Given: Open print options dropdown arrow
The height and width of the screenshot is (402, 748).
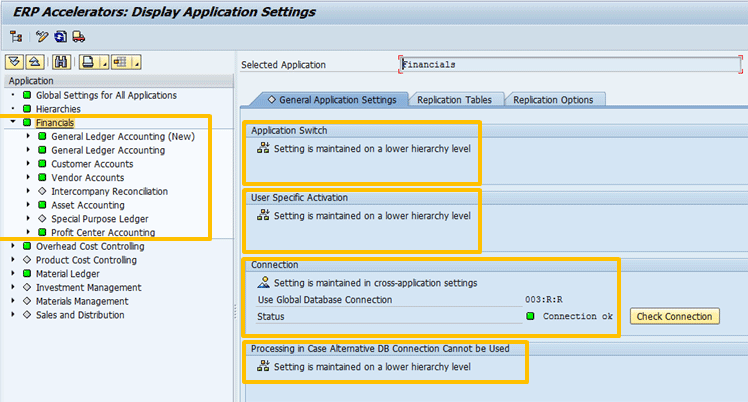Looking at the screenshot, I should coord(104,62).
